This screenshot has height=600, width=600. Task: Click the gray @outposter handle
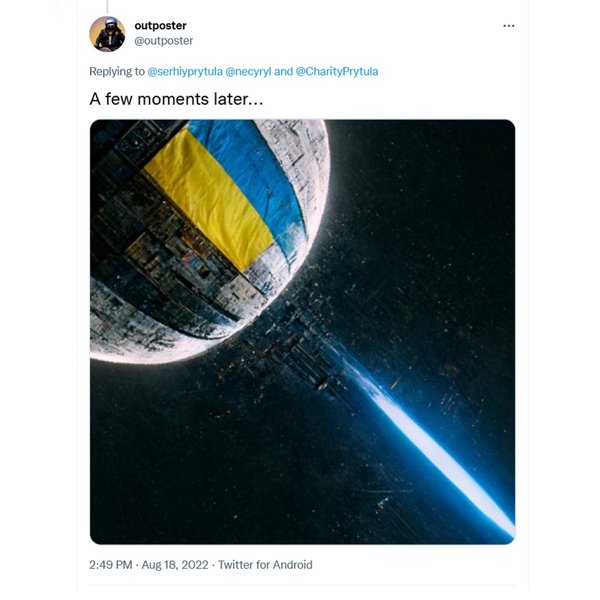[164, 41]
